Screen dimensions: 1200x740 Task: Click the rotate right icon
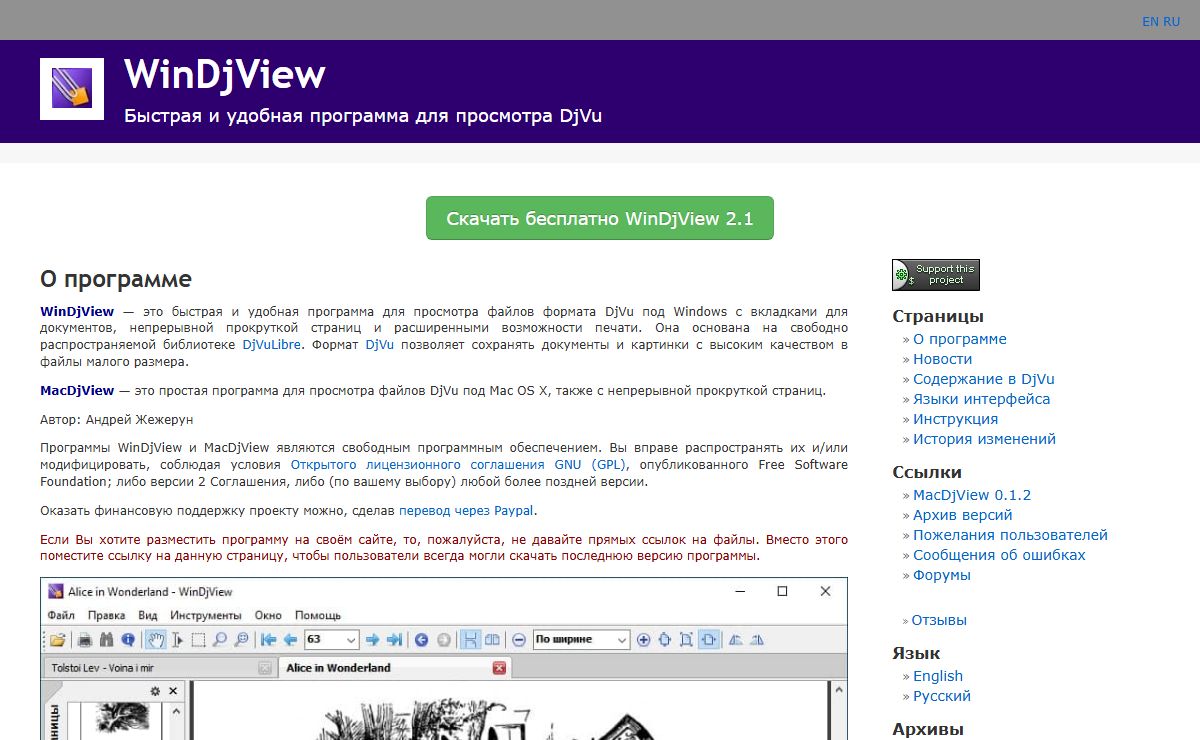[757, 640]
